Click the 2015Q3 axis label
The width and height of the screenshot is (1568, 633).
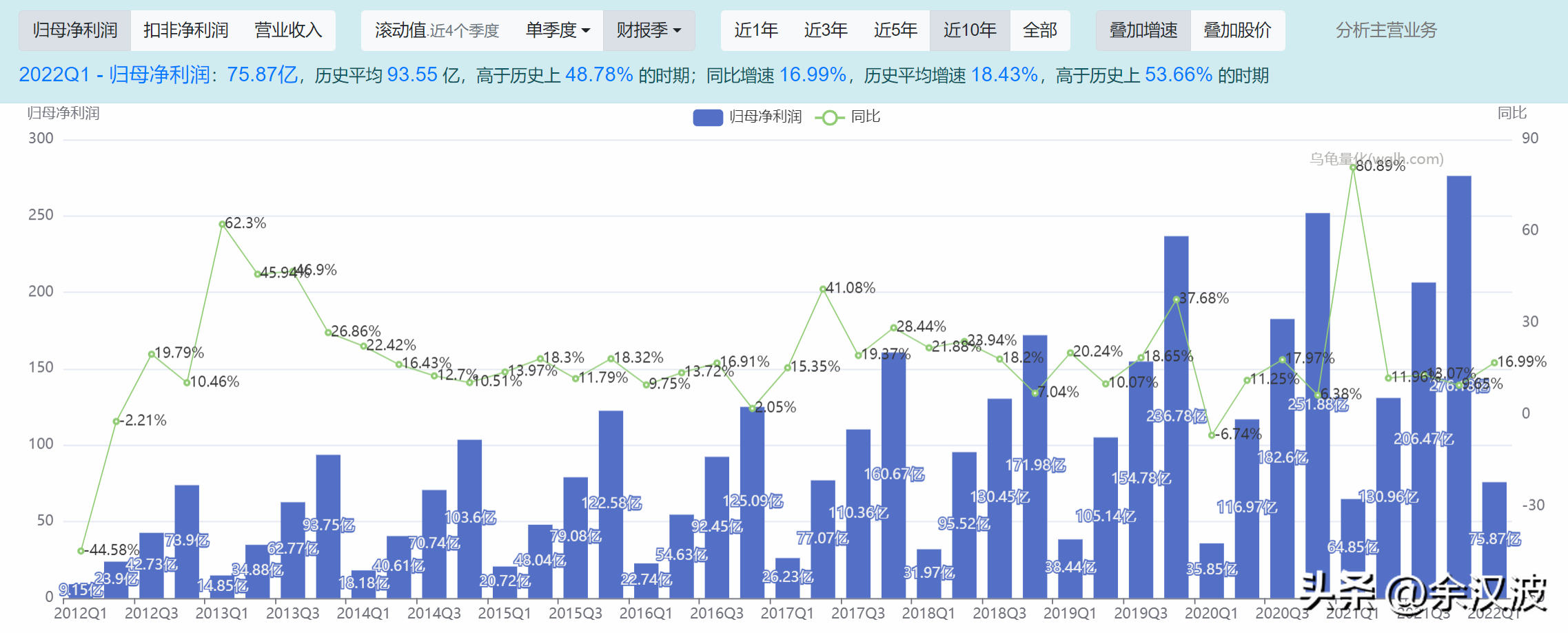[x=575, y=613]
